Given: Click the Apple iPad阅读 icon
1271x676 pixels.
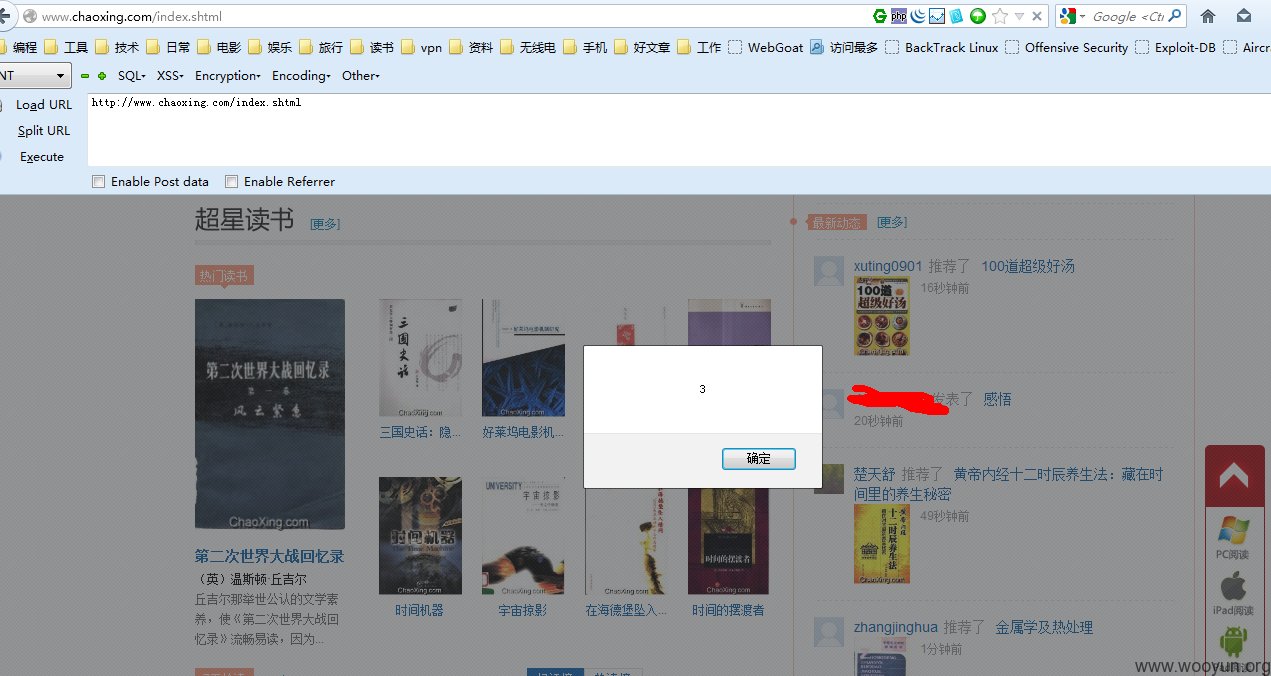Looking at the screenshot, I should click(x=1233, y=586).
